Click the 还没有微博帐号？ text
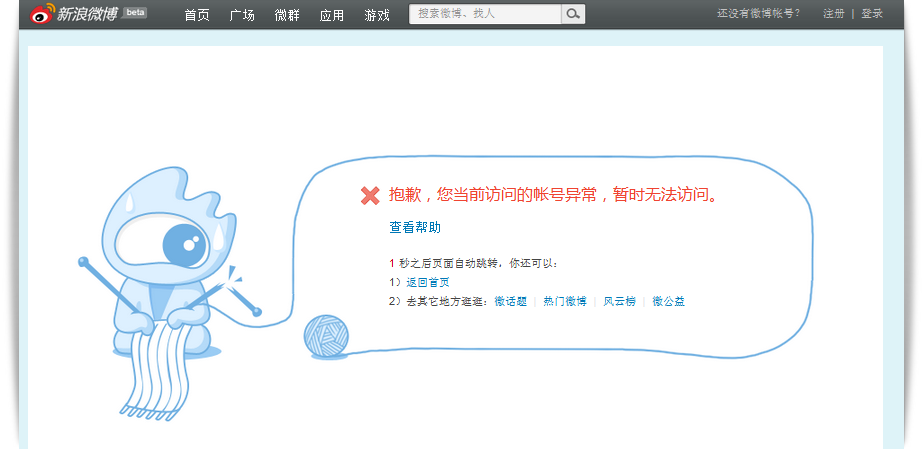Viewport: 923px width, 449px height. click(x=759, y=14)
